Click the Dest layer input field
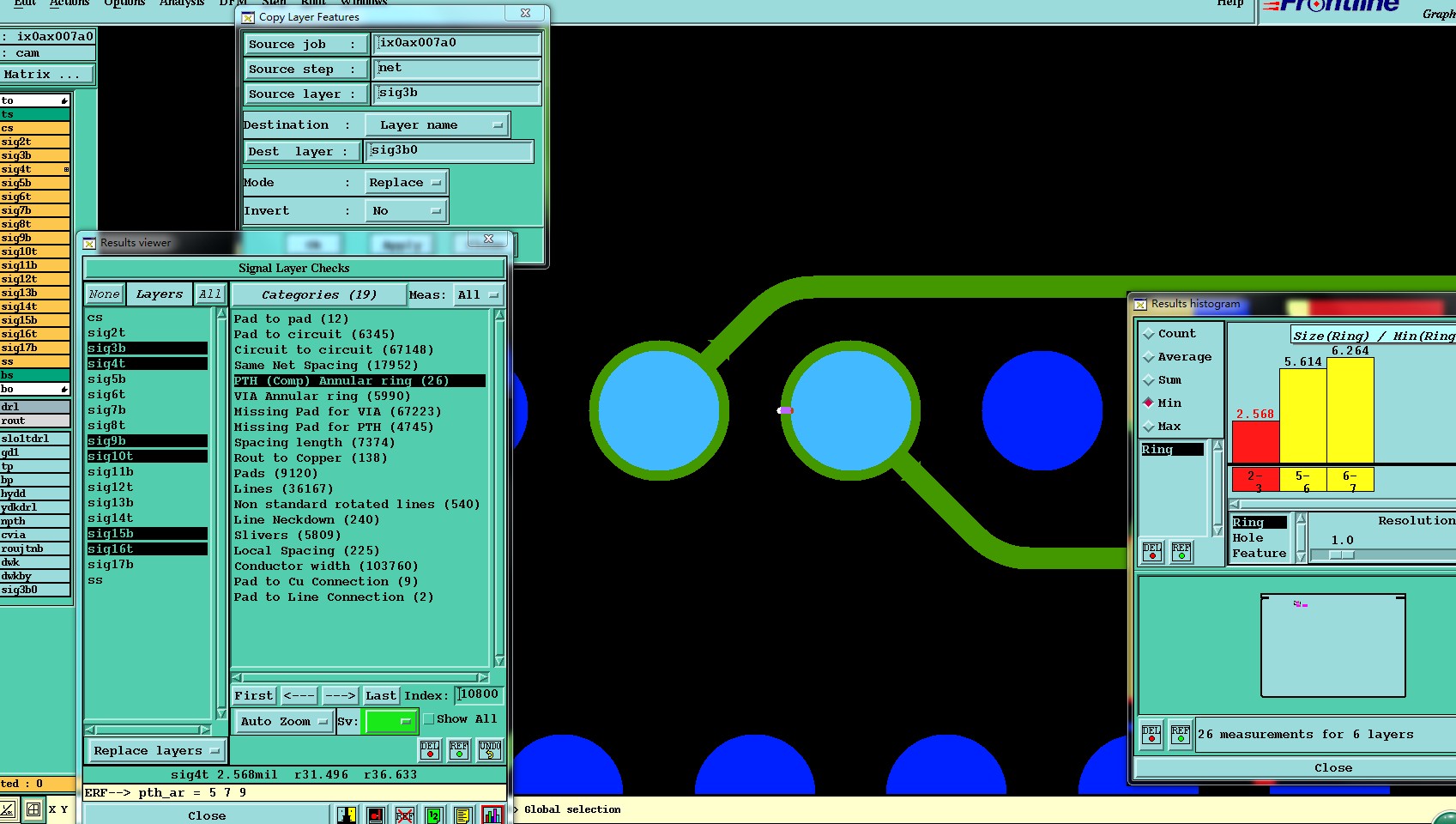This screenshot has height=824, width=1456. click(x=449, y=151)
